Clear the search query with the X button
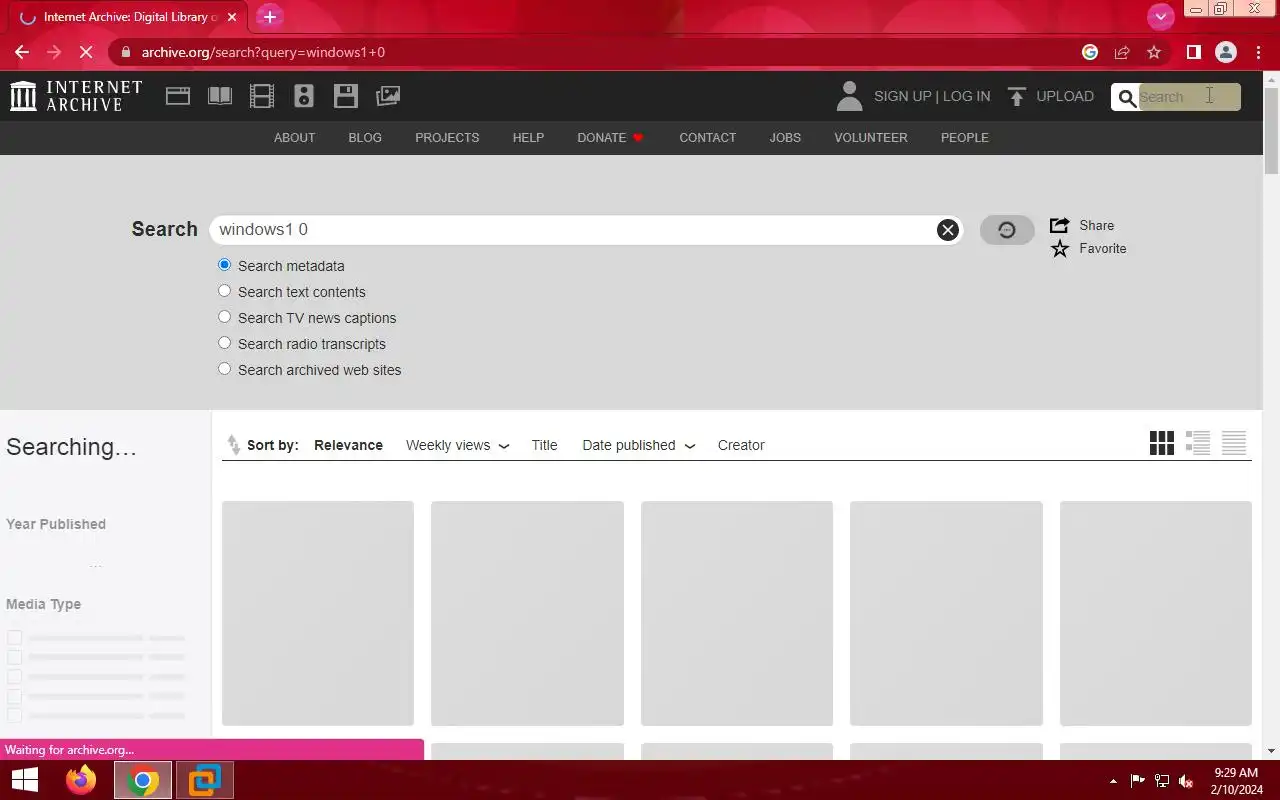The height and width of the screenshot is (800, 1280). point(947,230)
